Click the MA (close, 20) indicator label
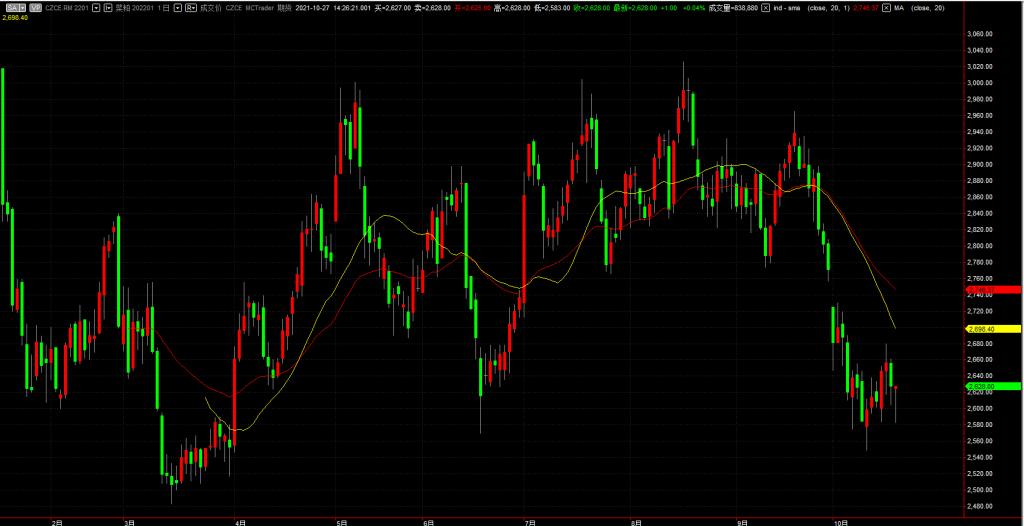Viewport: 1024px width, 526px height. pyautogui.click(x=920, y=8)
